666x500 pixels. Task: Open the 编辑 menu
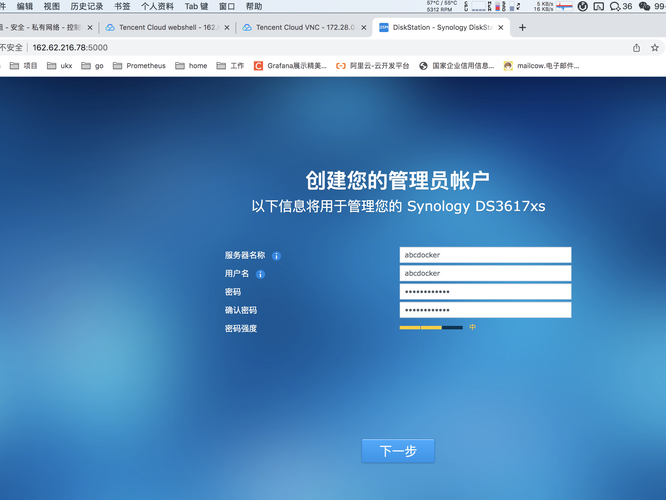(x=25, y=6)
